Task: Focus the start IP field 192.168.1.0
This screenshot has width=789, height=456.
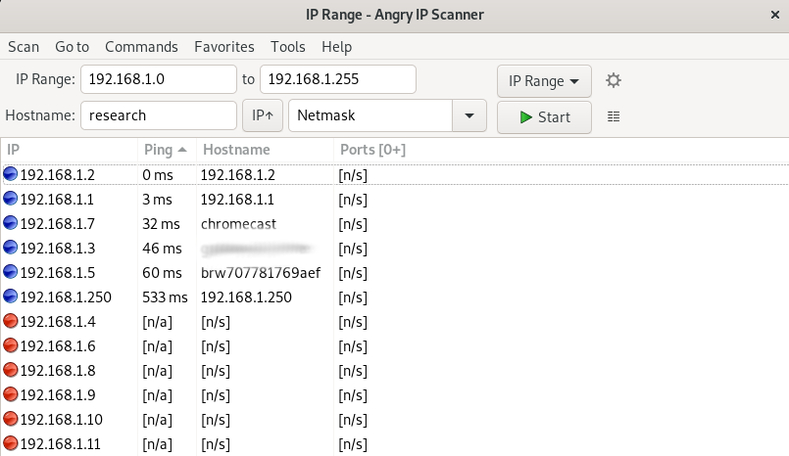Action: pyautogui.click(x=159, y=79)
